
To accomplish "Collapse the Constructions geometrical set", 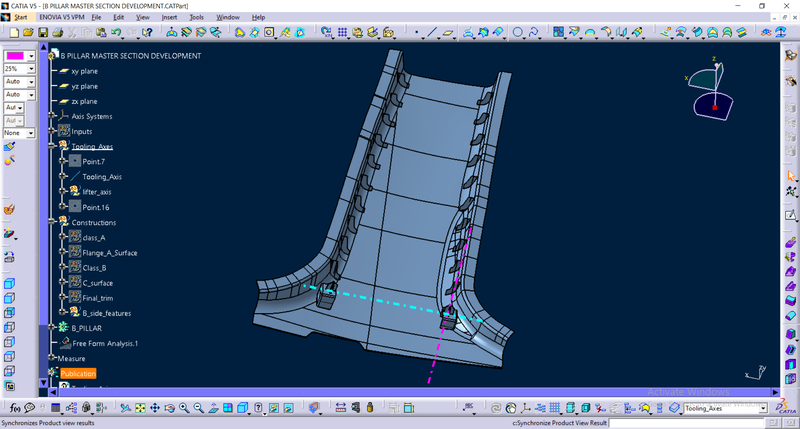I will point(52,222).
